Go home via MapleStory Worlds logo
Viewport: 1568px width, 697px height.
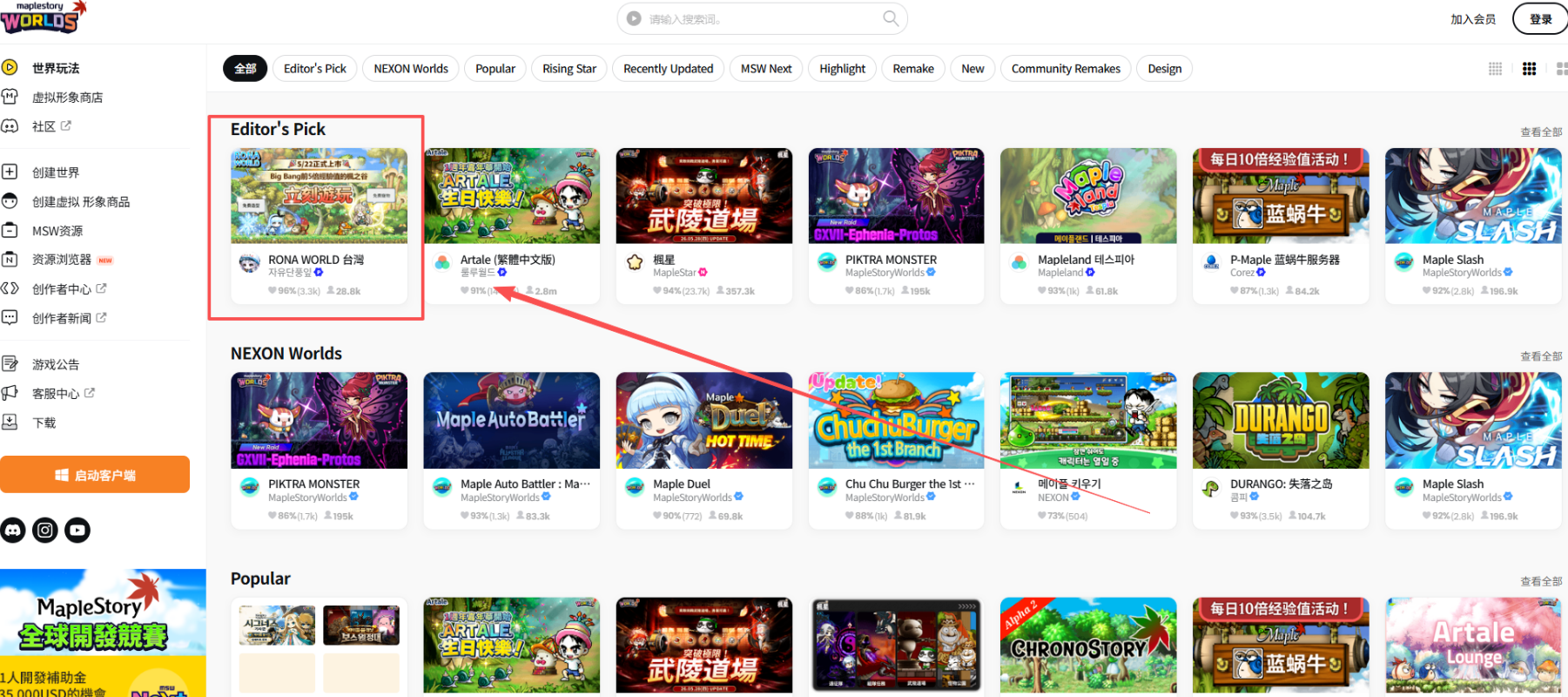pyautogui.click(x=44, y=17)
